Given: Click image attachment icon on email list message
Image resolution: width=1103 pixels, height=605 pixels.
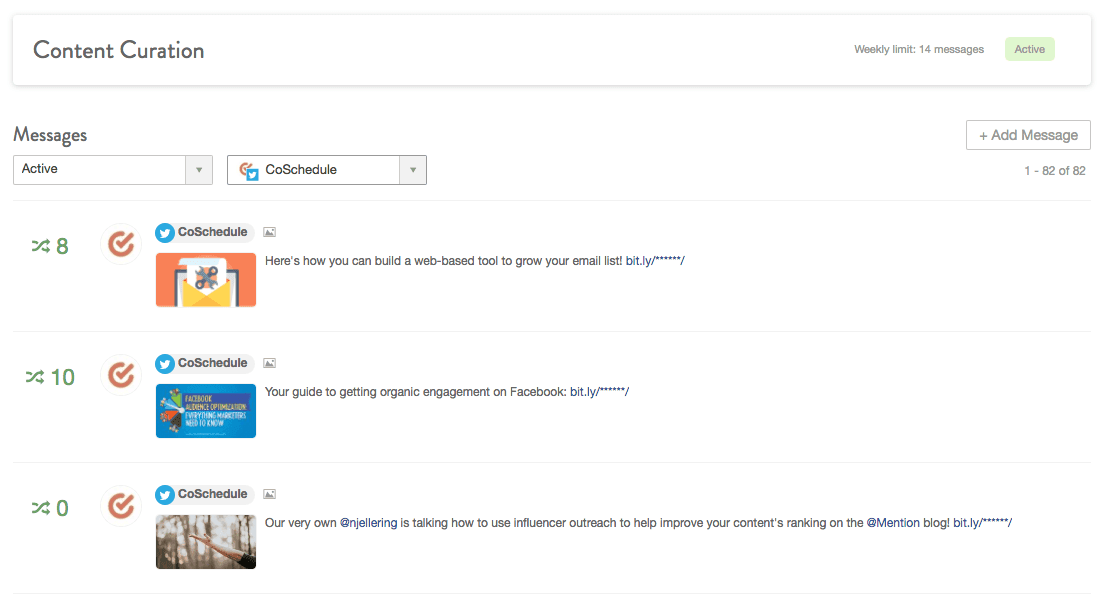Looking at the screenshot, I should coord(269,232).
